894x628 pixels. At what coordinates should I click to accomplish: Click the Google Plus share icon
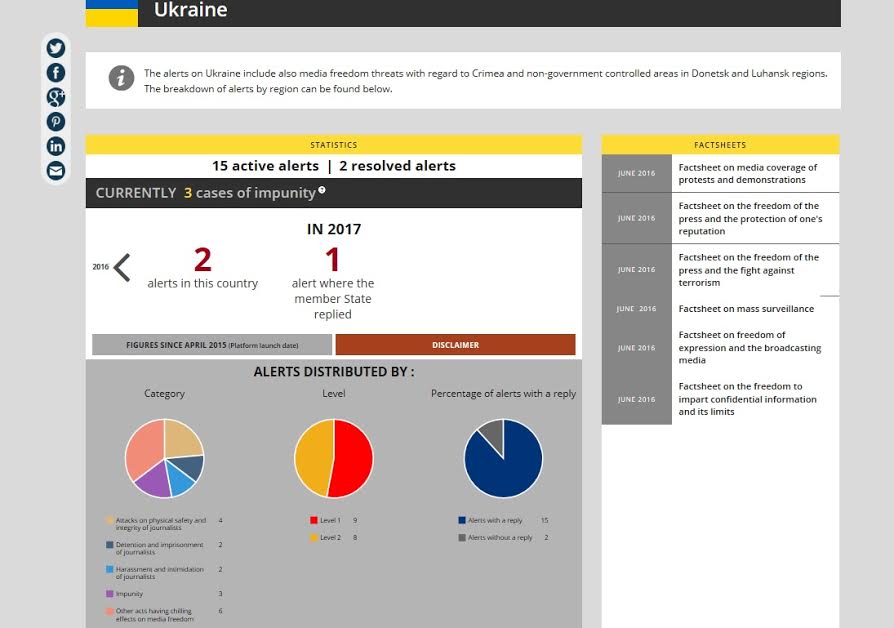[56, 97]
